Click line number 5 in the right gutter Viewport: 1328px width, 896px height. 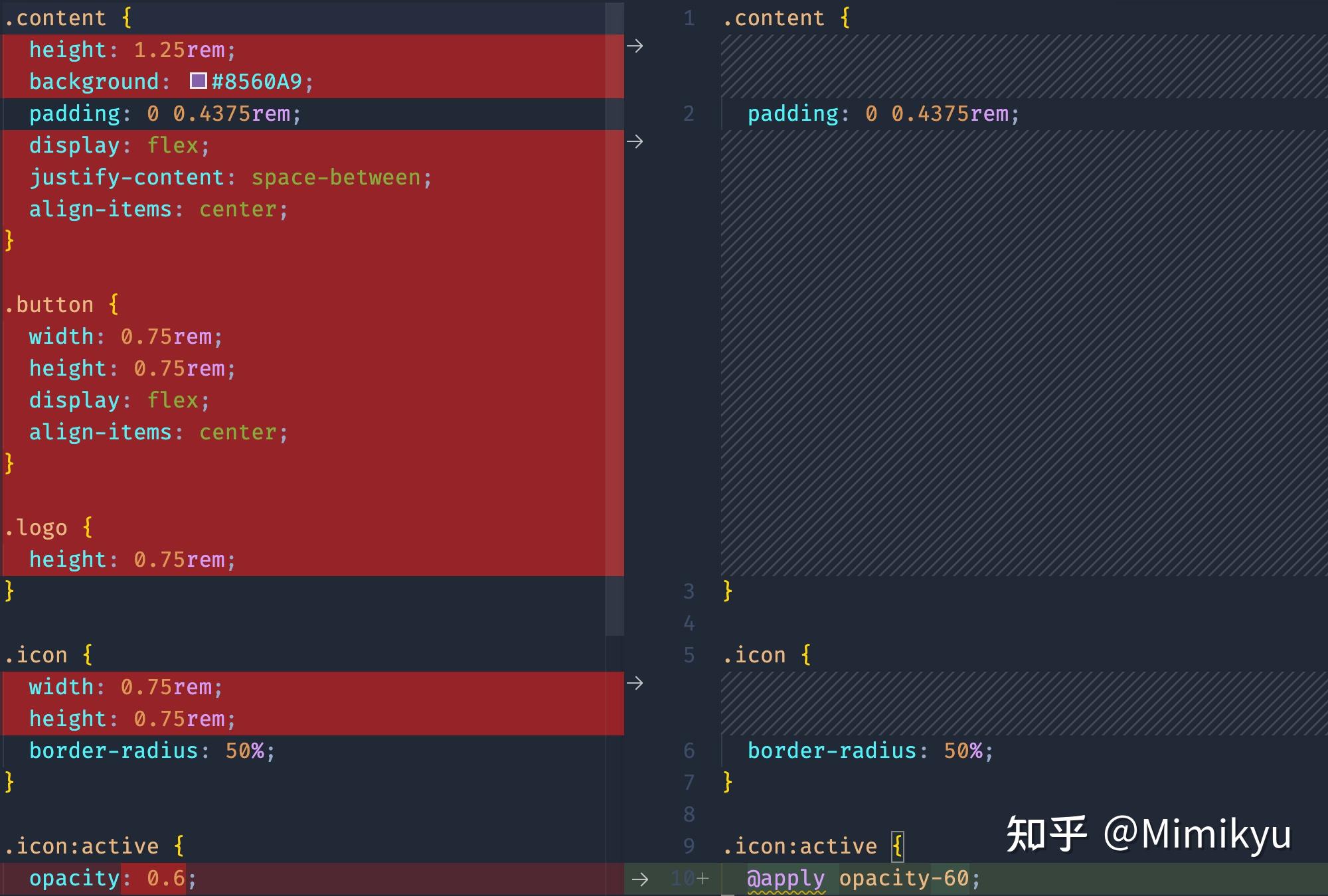(688, 655)
